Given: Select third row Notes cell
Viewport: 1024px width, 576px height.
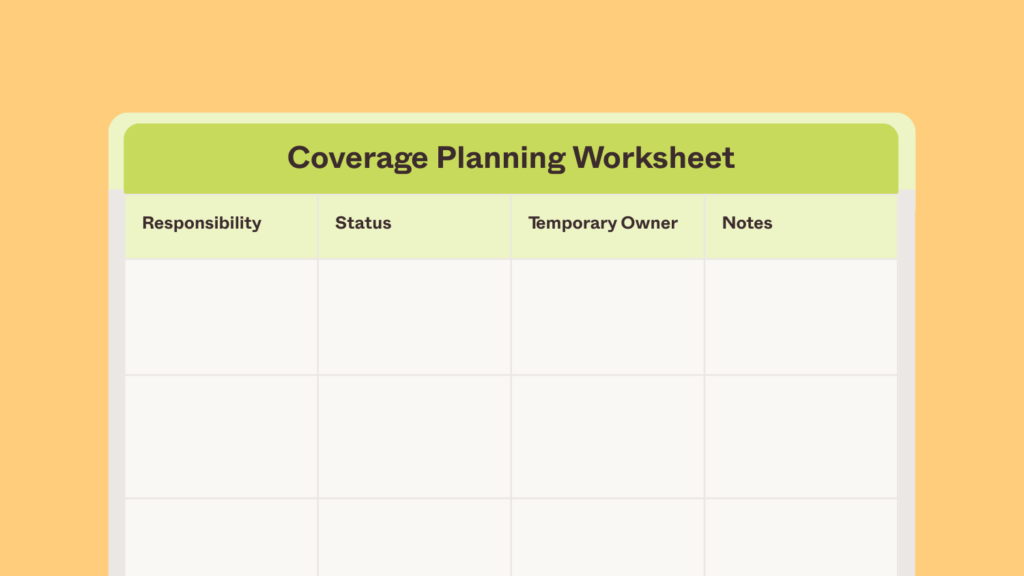Looking at the screenshot, I should [800, 538].
